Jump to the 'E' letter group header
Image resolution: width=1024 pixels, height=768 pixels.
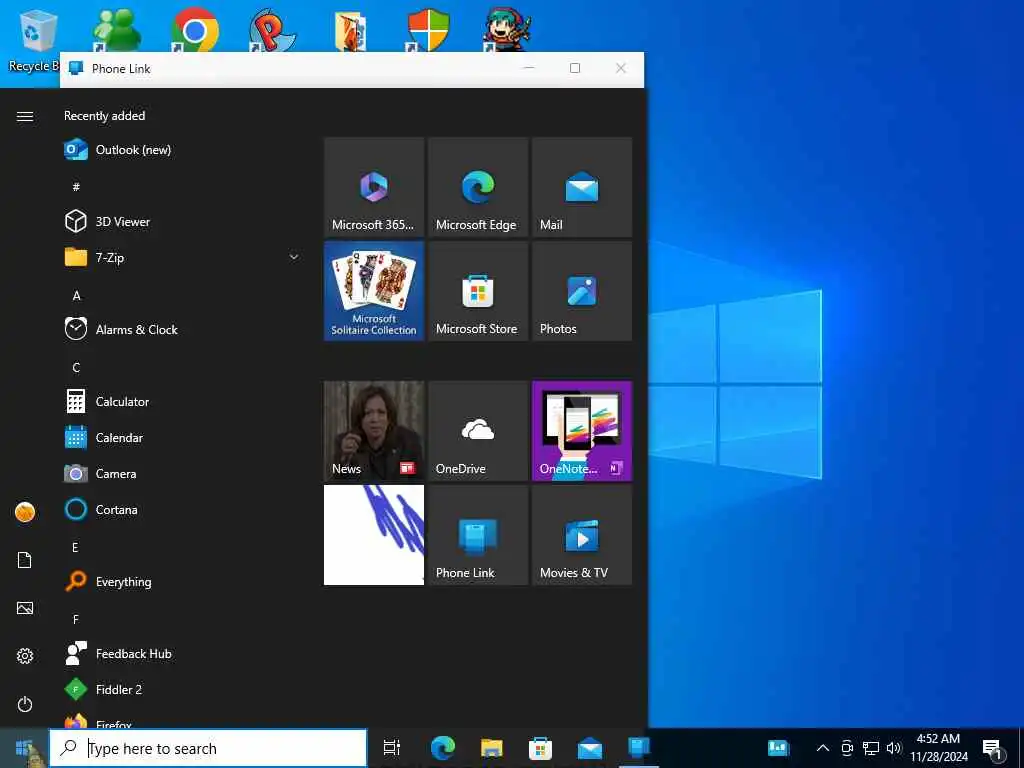75,547
